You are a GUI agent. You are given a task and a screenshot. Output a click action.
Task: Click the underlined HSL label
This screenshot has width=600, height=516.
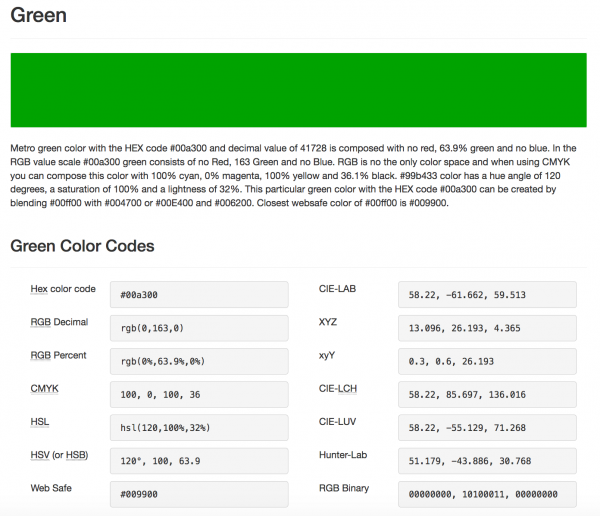coord(39,422)
